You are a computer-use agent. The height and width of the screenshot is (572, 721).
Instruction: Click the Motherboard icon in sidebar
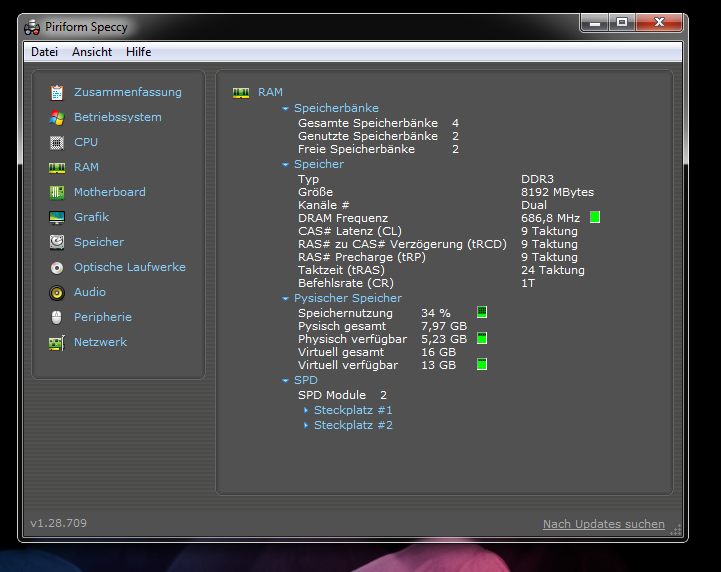(57, 193)
